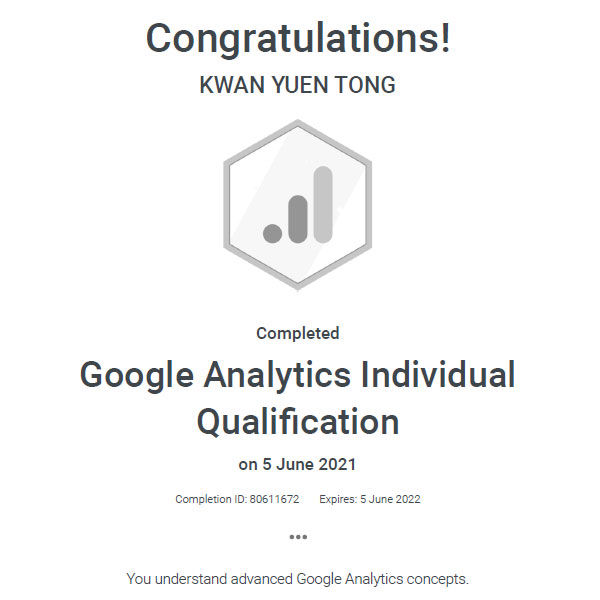Viewport: 600px width, 600px height.
Task: Click the tallest bar of Analytics logo
Action: [322, 204]
